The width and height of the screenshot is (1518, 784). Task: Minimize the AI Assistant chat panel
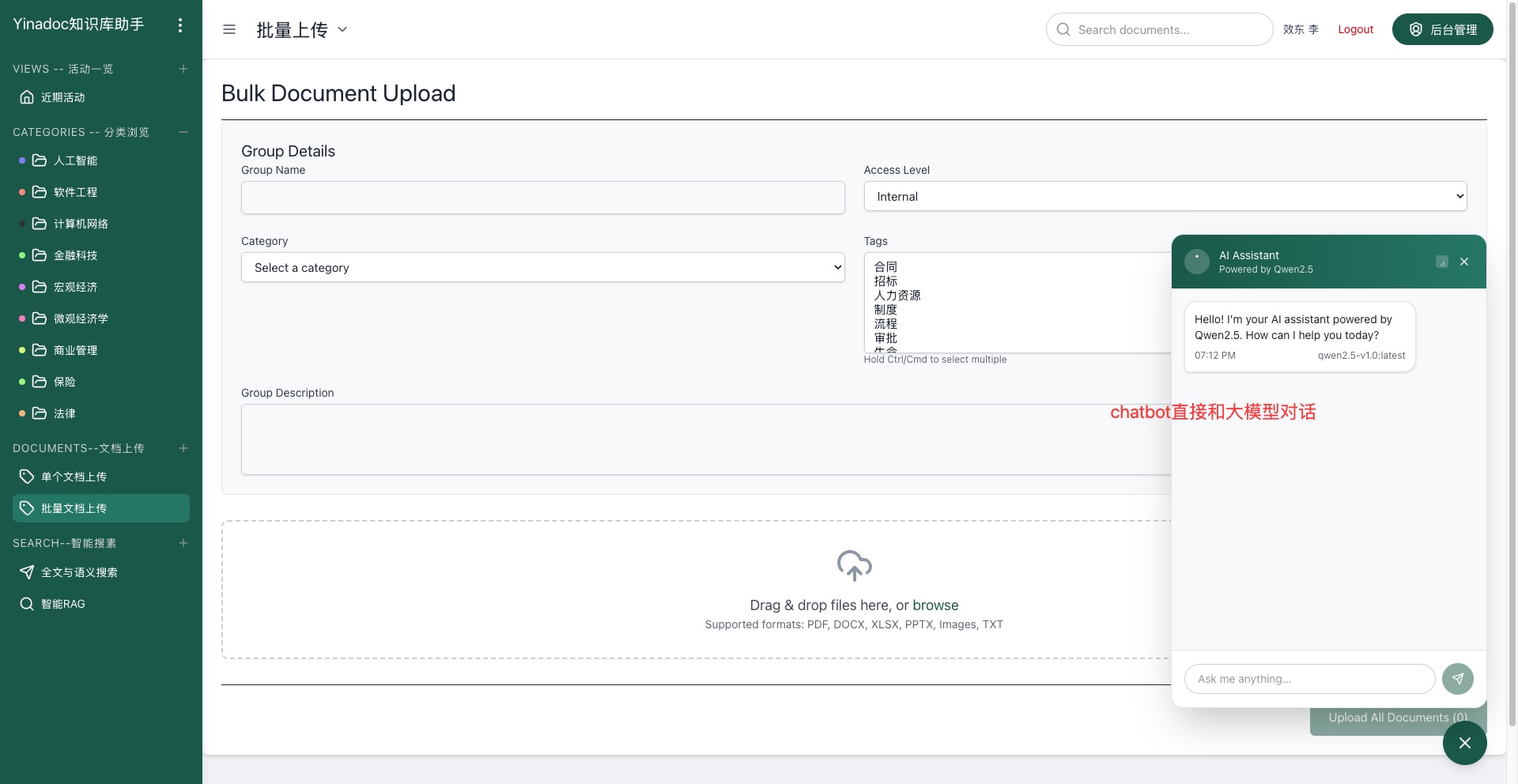(1442, 262)
